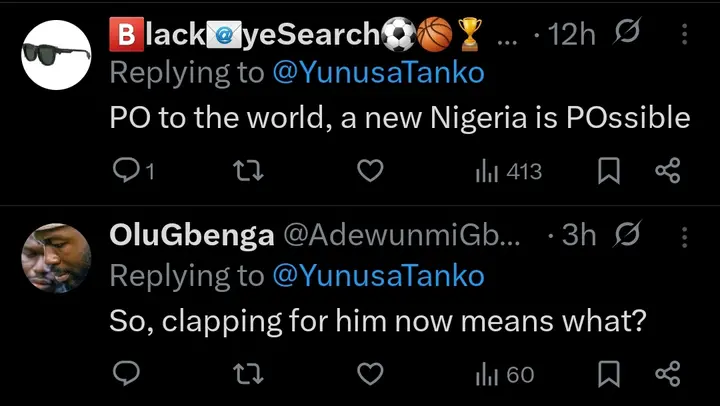This screenshot has height=406, width=720.
Task: Like the 'PO to the world' tweet
Action: (x=371, y=172)
